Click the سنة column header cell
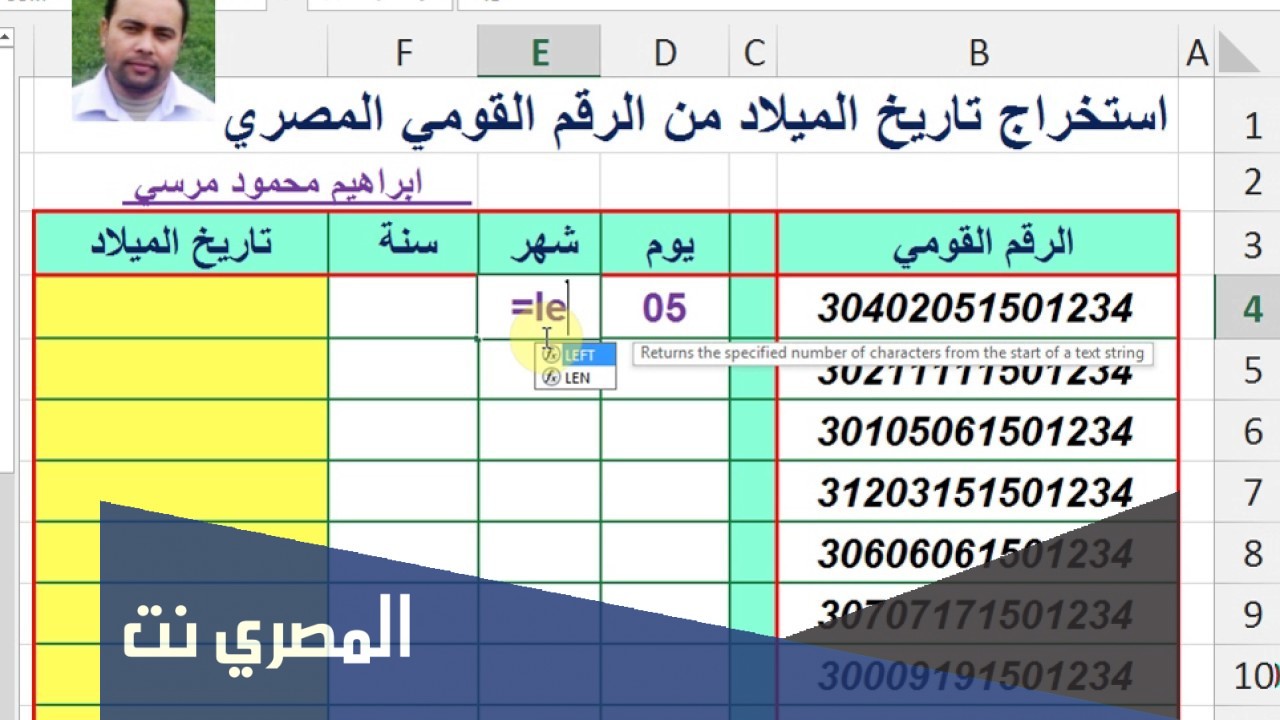 pyautogui.click(x=403, y=243)
